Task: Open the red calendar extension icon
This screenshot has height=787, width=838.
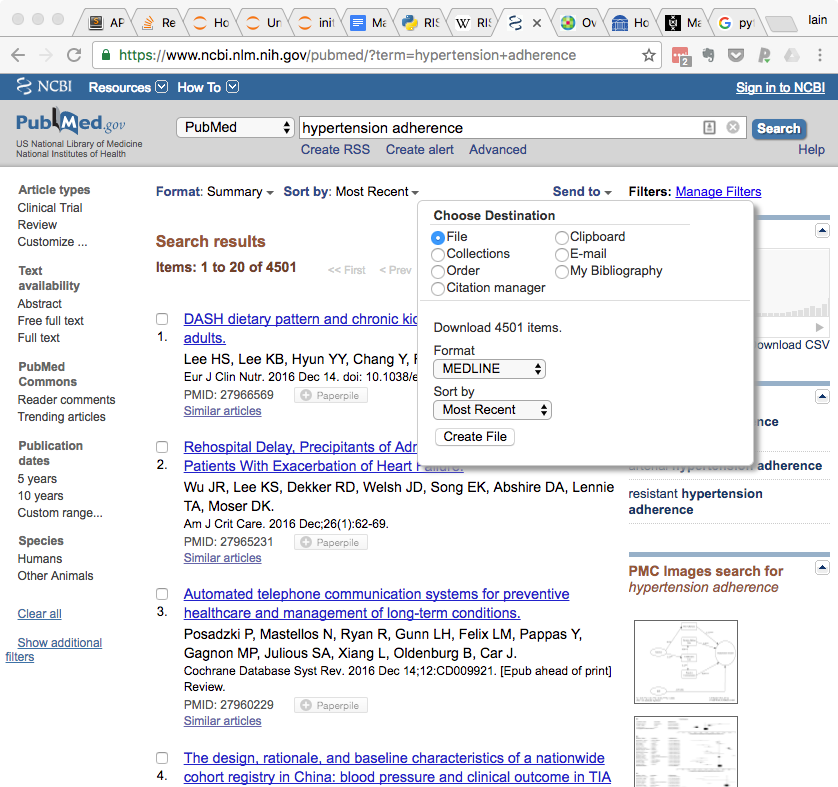Action: tap(681, 56)
